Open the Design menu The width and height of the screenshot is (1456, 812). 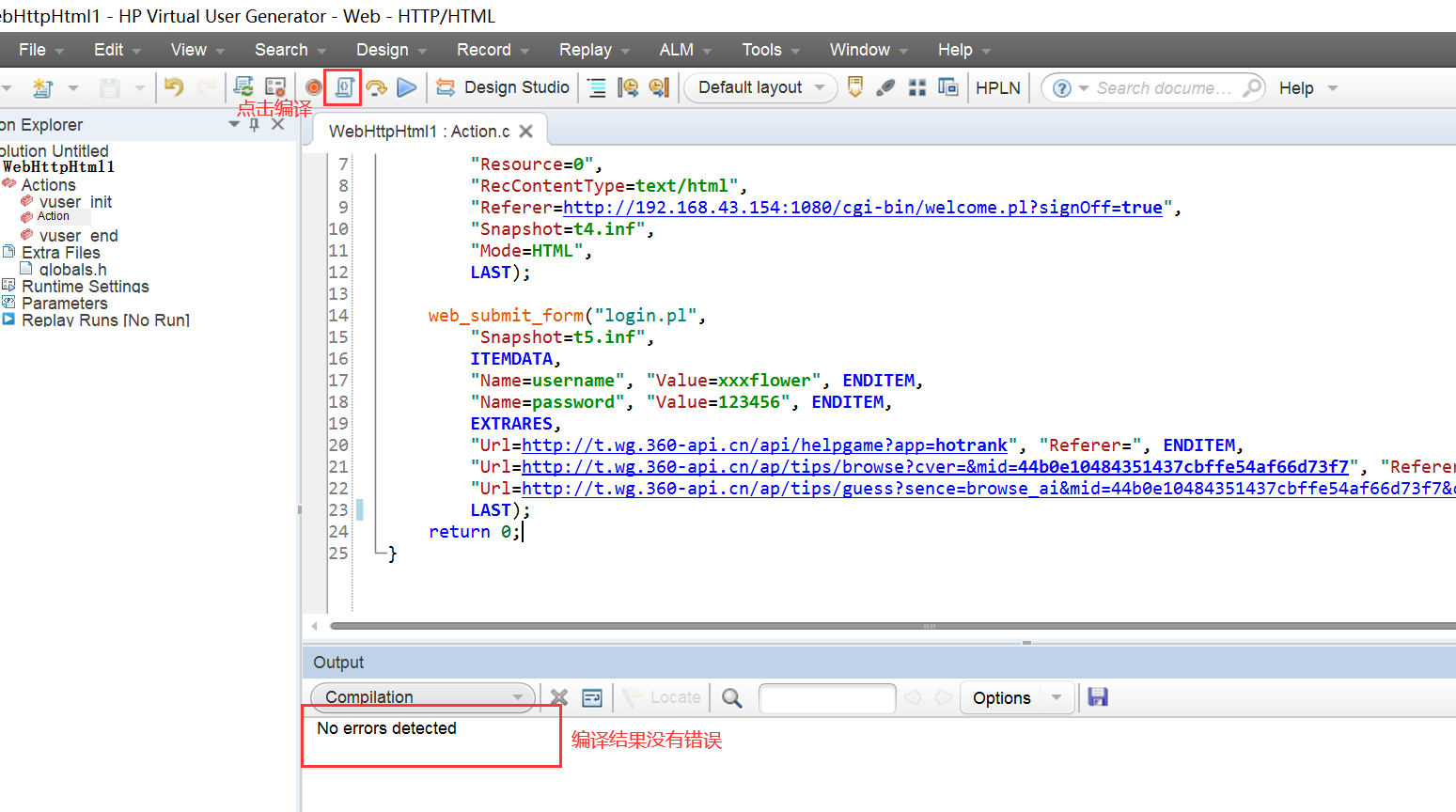(391, 50)
